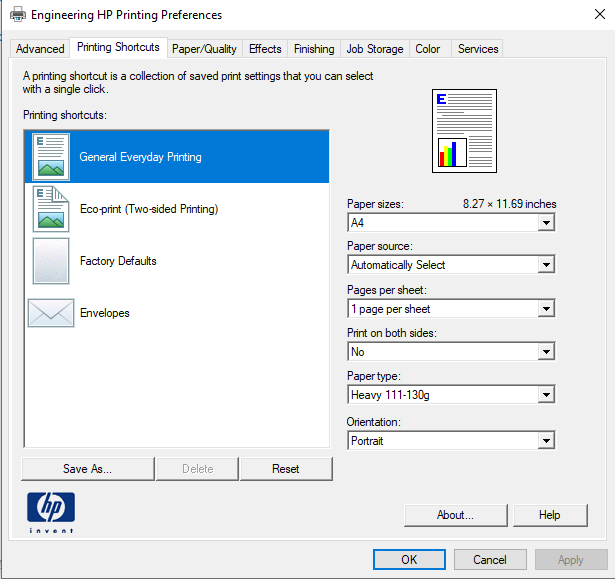This screenshot has height=579, width=615.
Task: Click the No value for both sides
Action: 358,352
